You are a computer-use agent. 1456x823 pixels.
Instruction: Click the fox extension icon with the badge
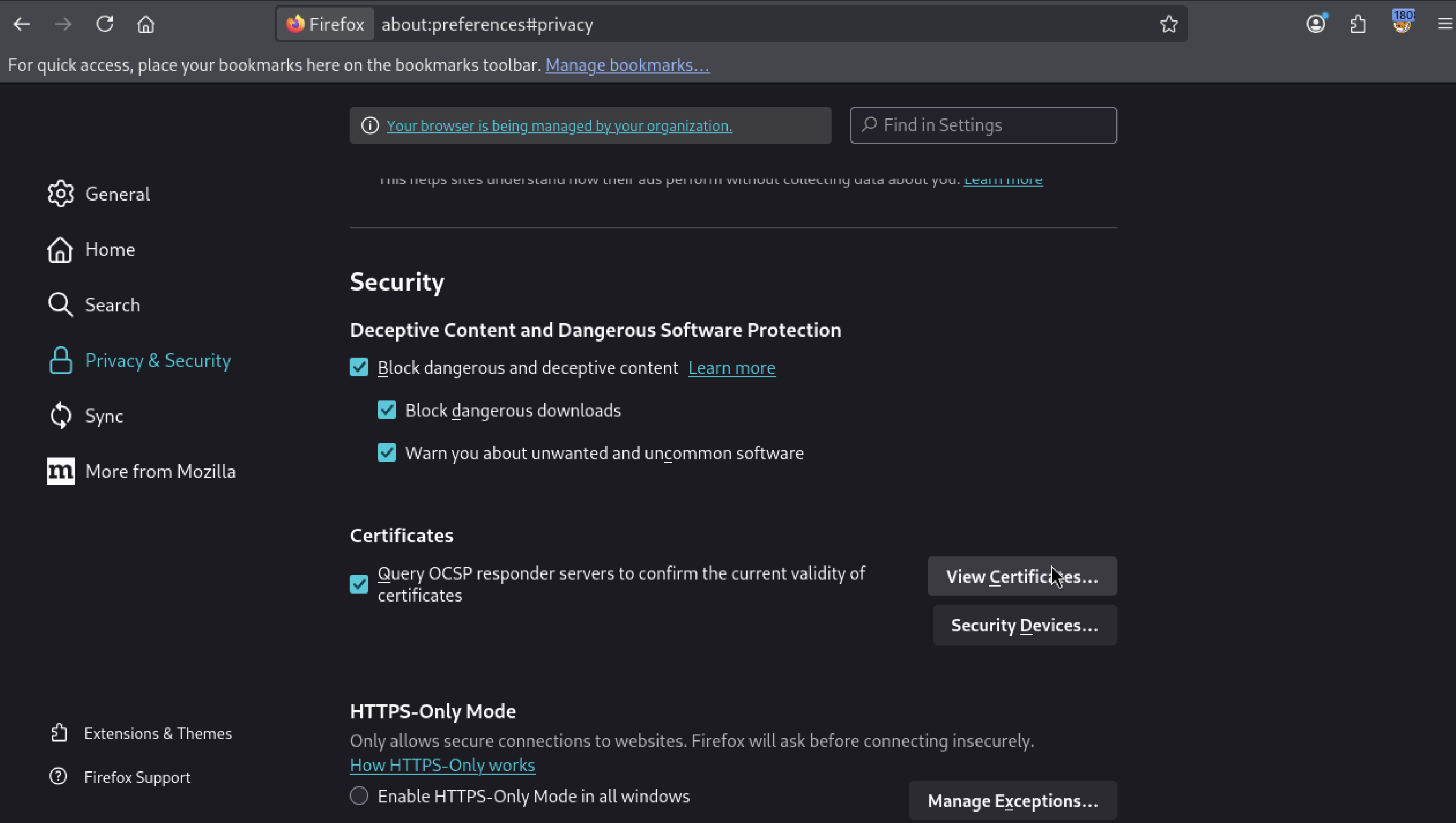click(x=1402, y=24)
